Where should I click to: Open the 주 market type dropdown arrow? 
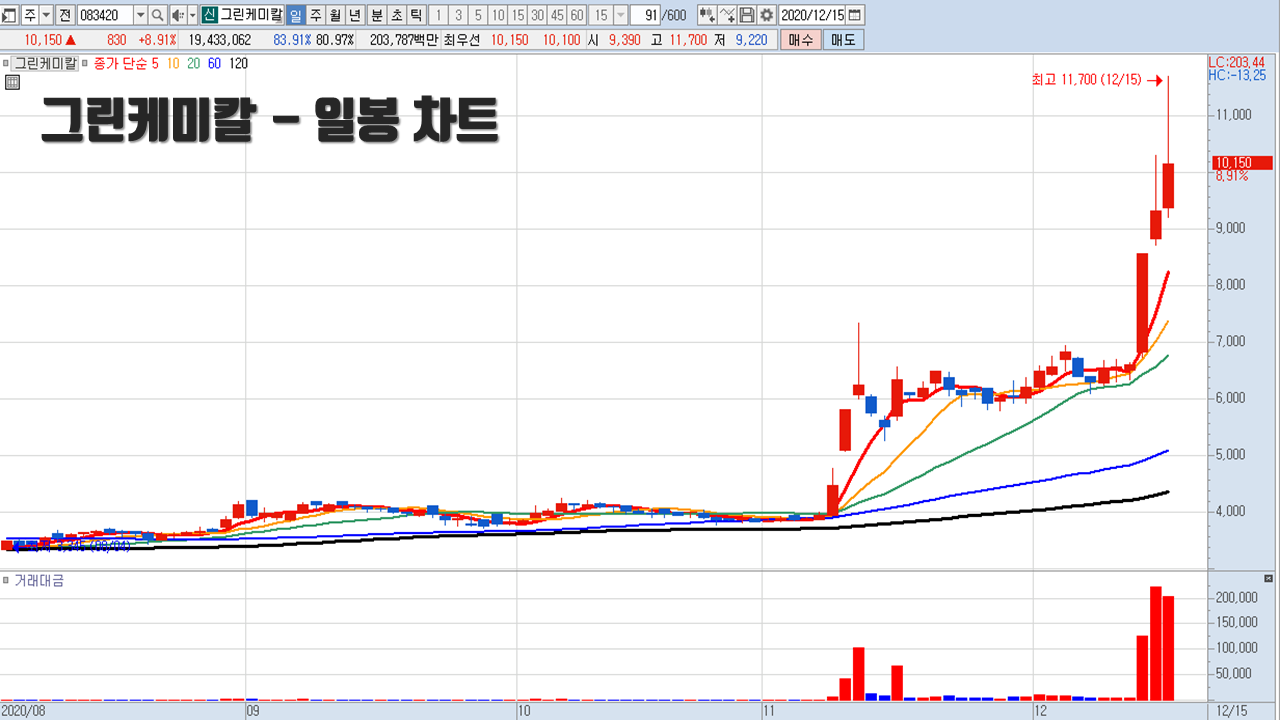tap(46, 15)
